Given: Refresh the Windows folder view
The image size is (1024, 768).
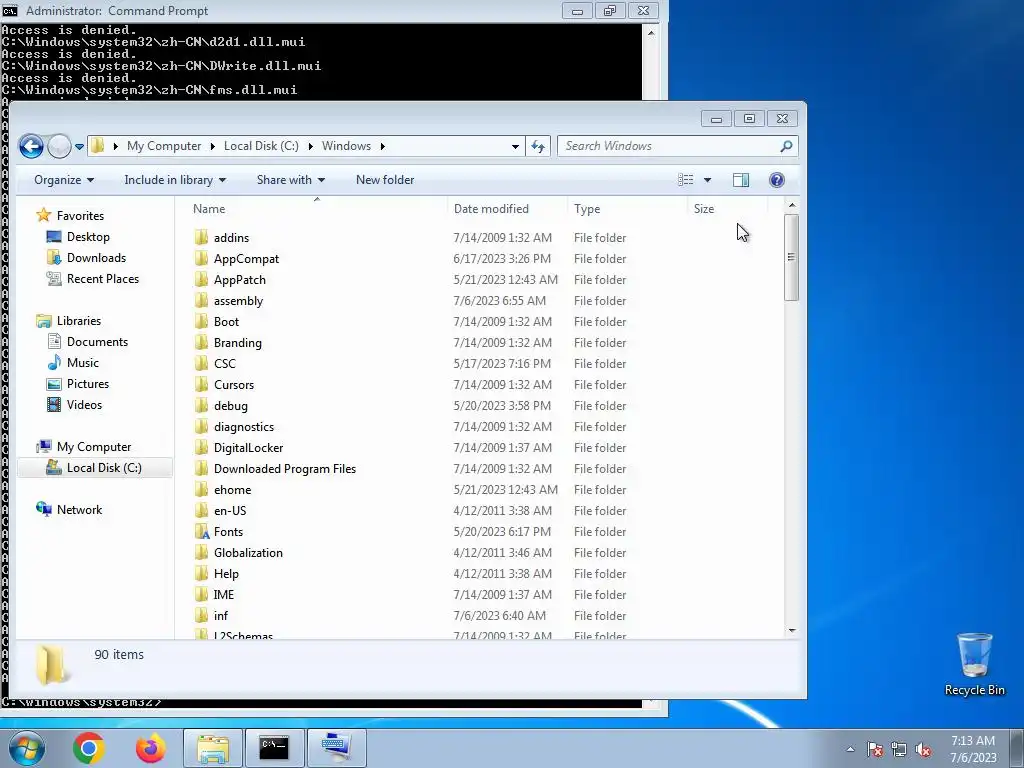Looking at the screenshot, I should click(x=538, y=146).
